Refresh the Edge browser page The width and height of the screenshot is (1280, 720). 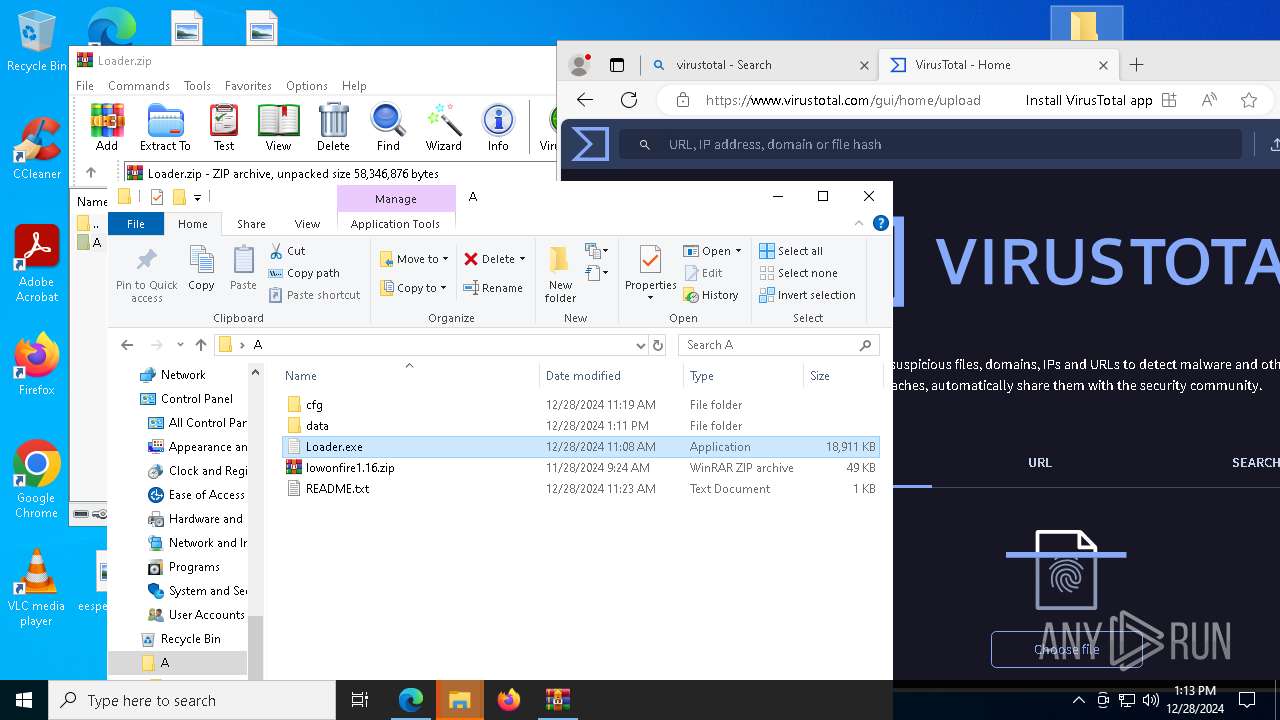click(629, 100)
